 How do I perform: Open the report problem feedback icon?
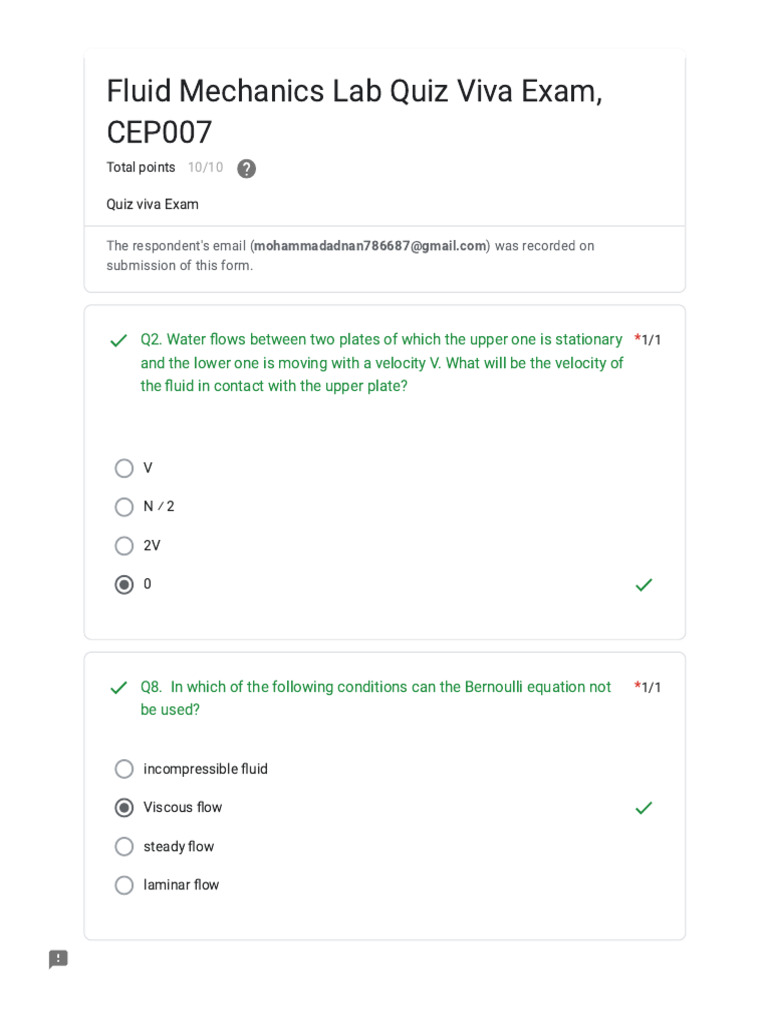[58, 959]
